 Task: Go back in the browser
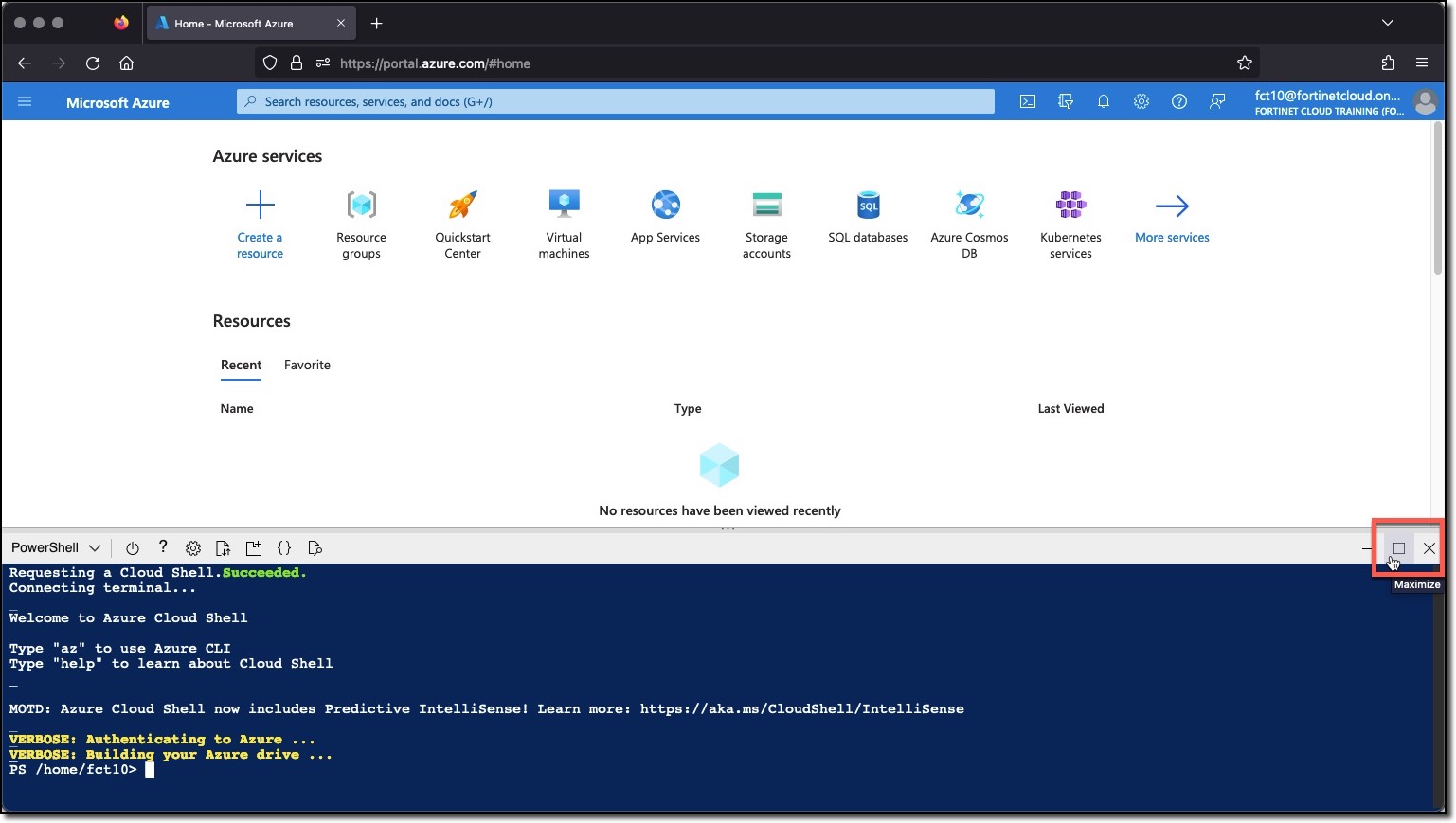pos(25,63)
